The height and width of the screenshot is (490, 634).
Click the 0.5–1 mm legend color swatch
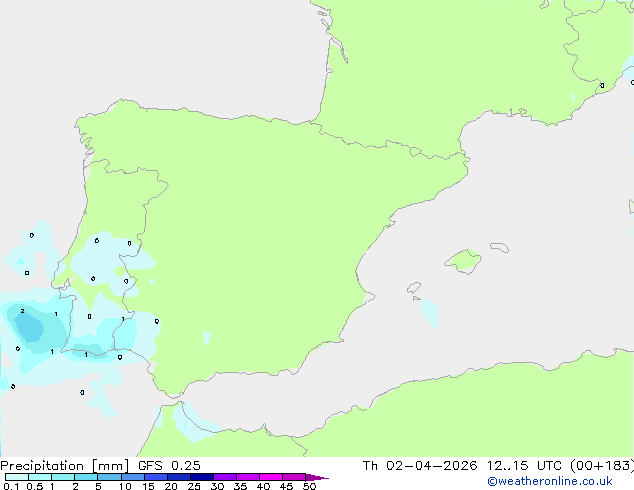40,477
